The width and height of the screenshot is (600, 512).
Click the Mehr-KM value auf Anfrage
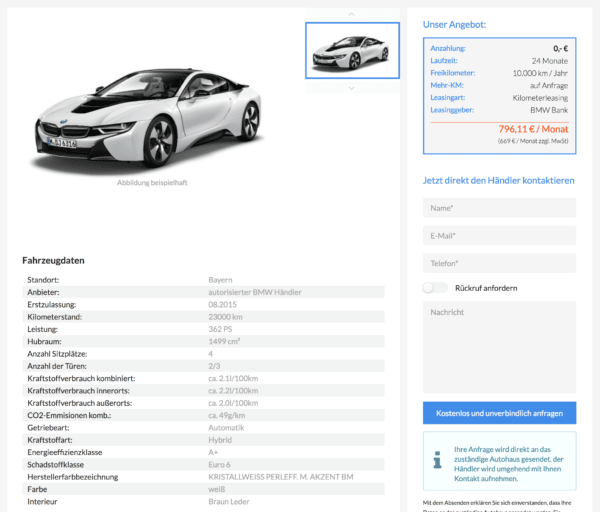pos(549,85)
